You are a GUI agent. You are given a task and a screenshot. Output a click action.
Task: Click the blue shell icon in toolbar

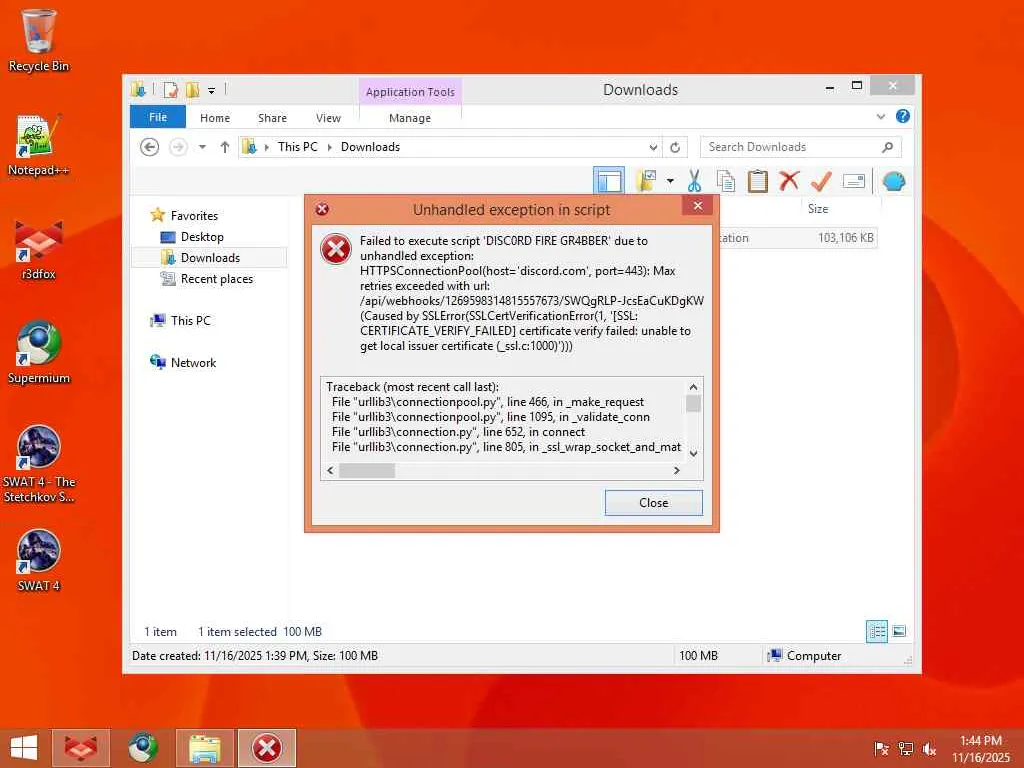point(893,181)
